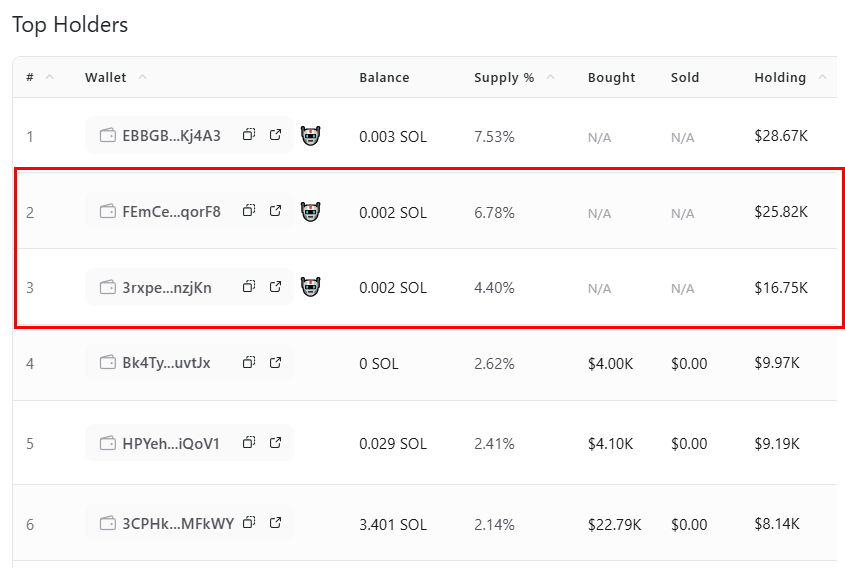
Task: Click wallet icon of FEmCe...qorF8
Action: click(108, 211)
